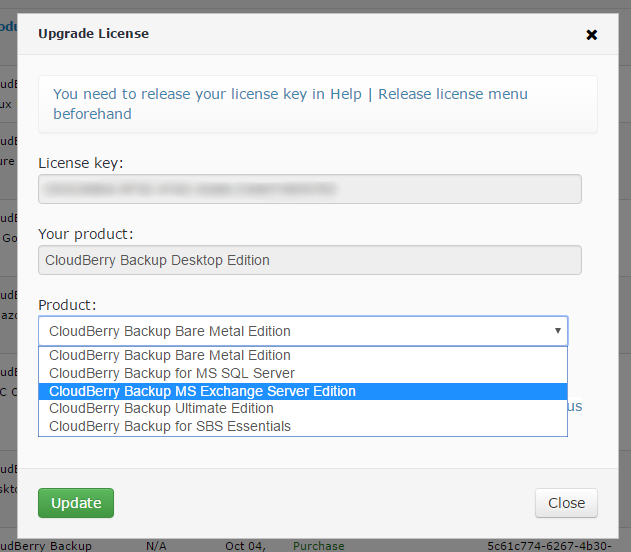Click the Purchase link in the background table
631x552 pixels.
pos(318,546)
